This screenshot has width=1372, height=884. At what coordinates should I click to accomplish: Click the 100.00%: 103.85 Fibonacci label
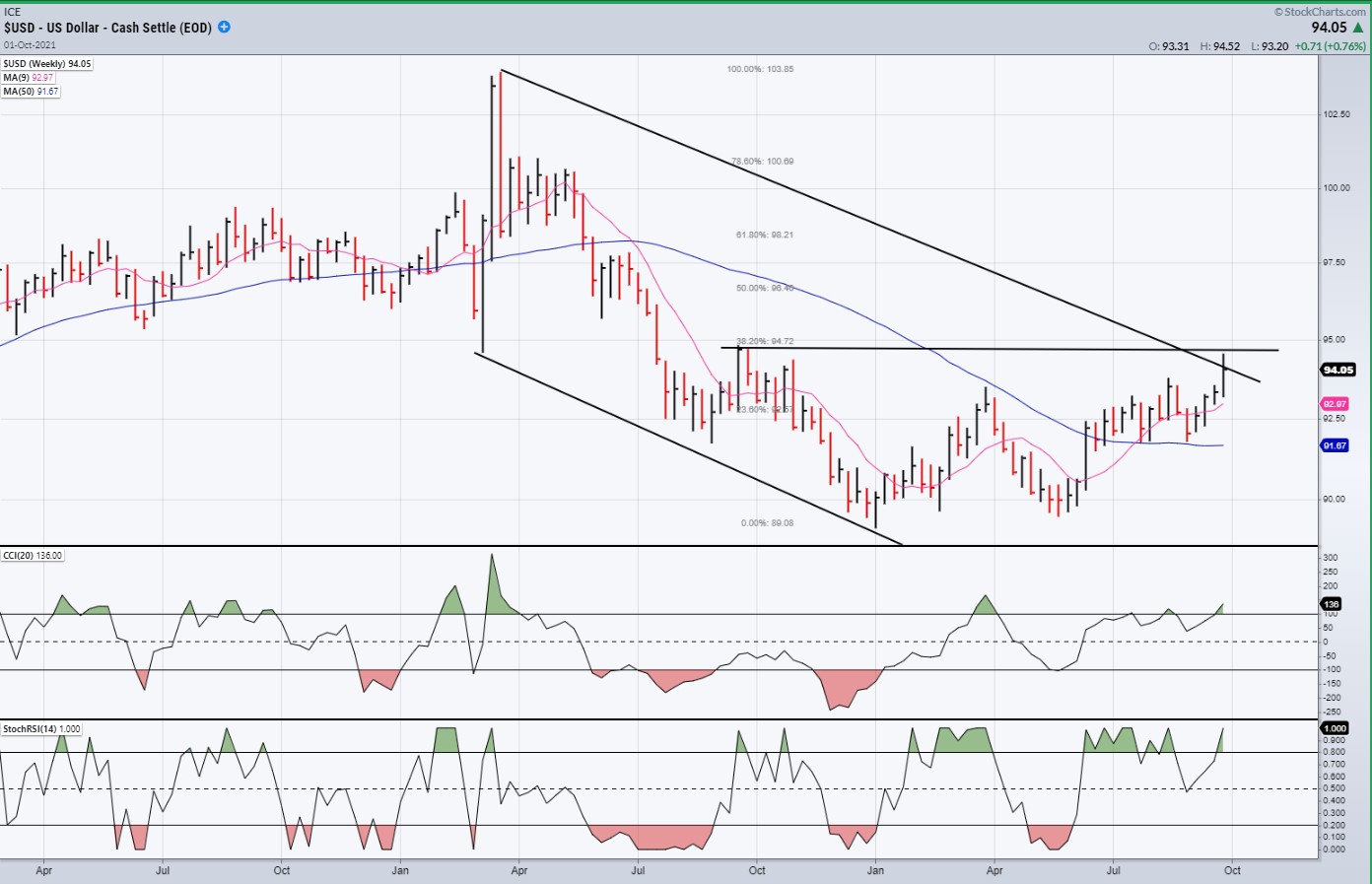[760, 69]
